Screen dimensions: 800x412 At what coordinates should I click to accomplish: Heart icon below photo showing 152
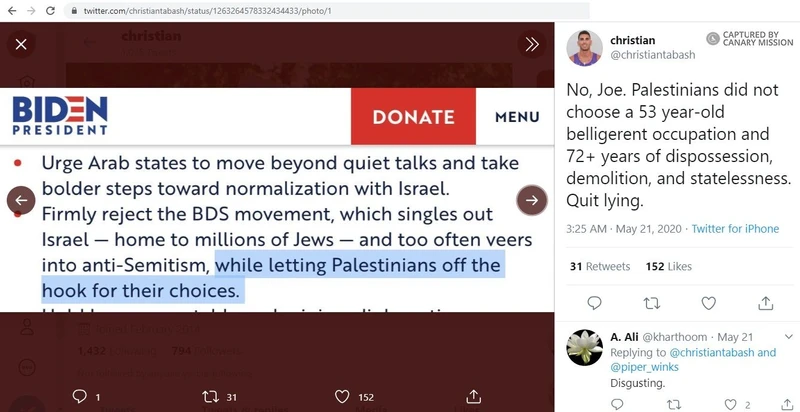[342, 397]
